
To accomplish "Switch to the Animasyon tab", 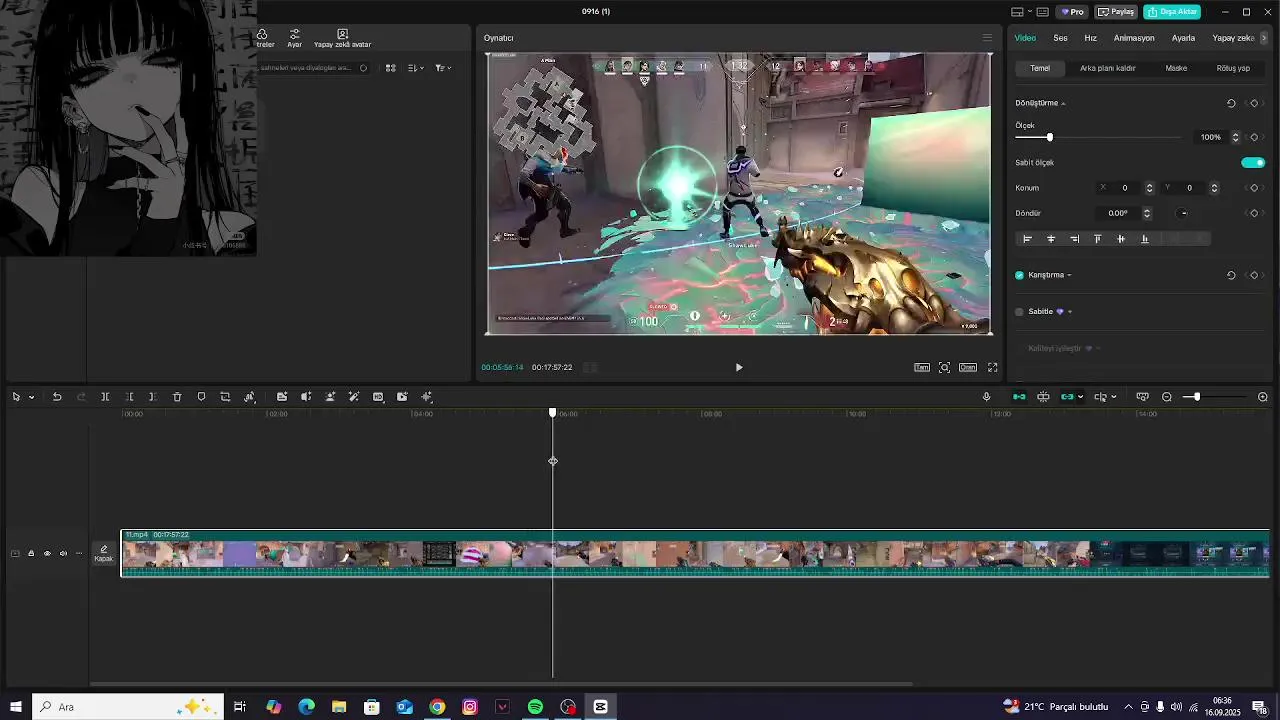I will point(1134,38).
